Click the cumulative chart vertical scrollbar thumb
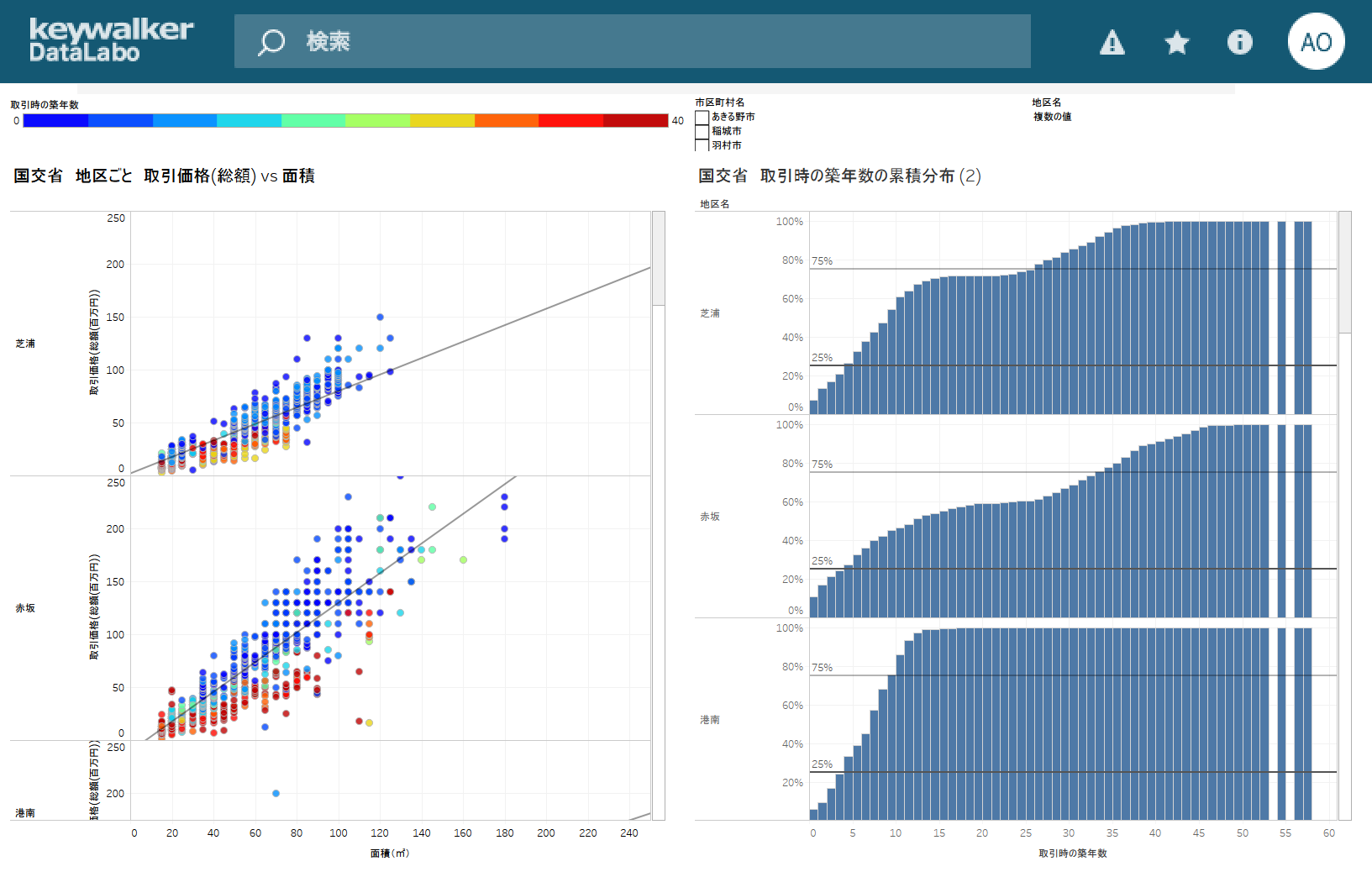Image resolution: width=1372 pixels, height=877 pixels. (x=1345, y=272)
